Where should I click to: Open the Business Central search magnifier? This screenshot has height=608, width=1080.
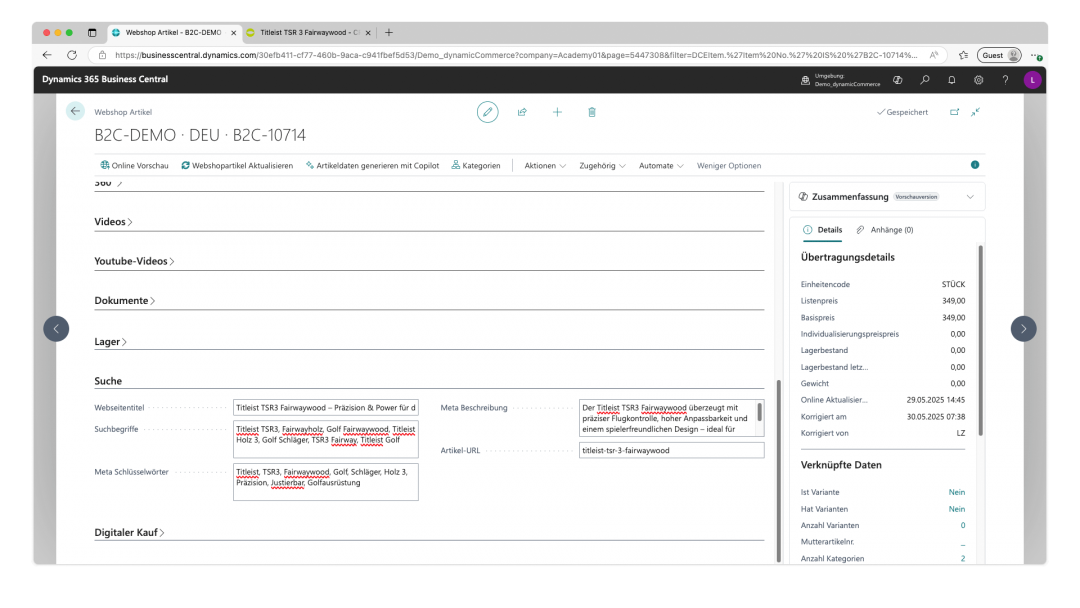(x=924, y=80)
